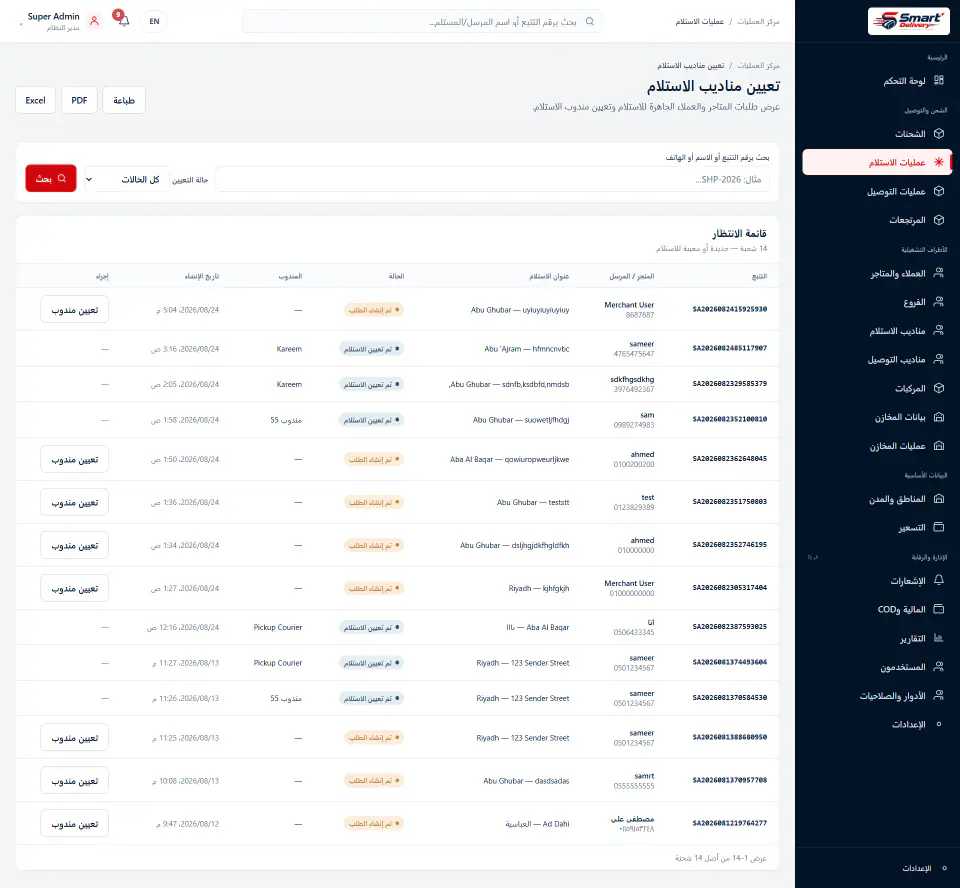Screen dimensions: 960x888
Task: Click the notifications (الإشعارات) sidebar bell icon
Action: coord(939,581)
